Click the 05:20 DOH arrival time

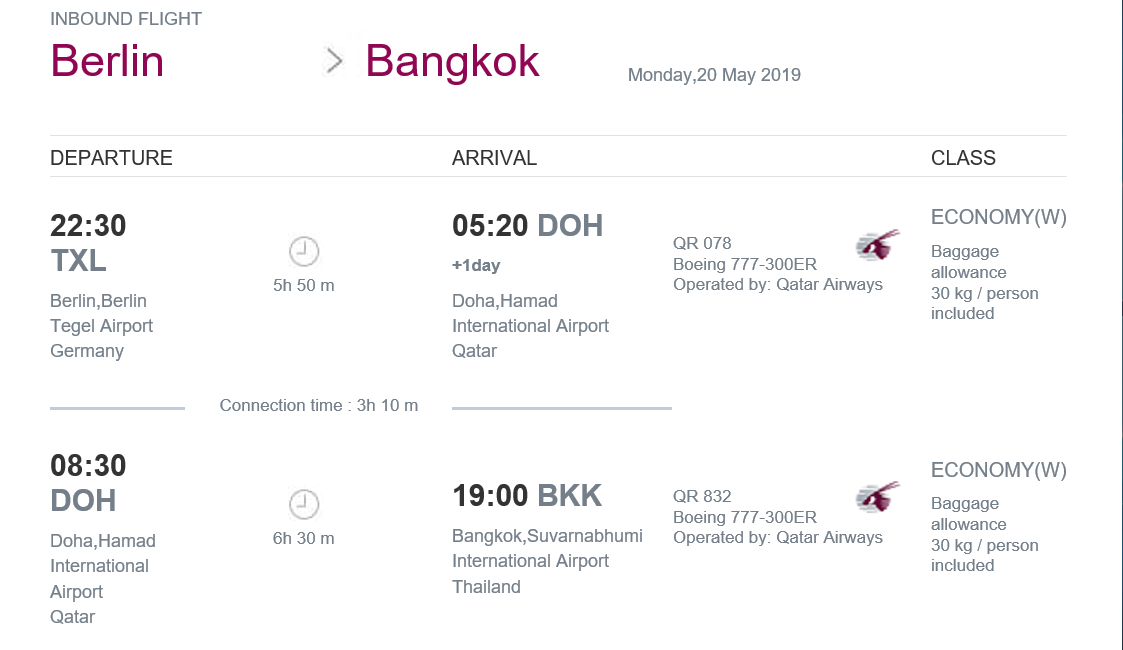527,225
